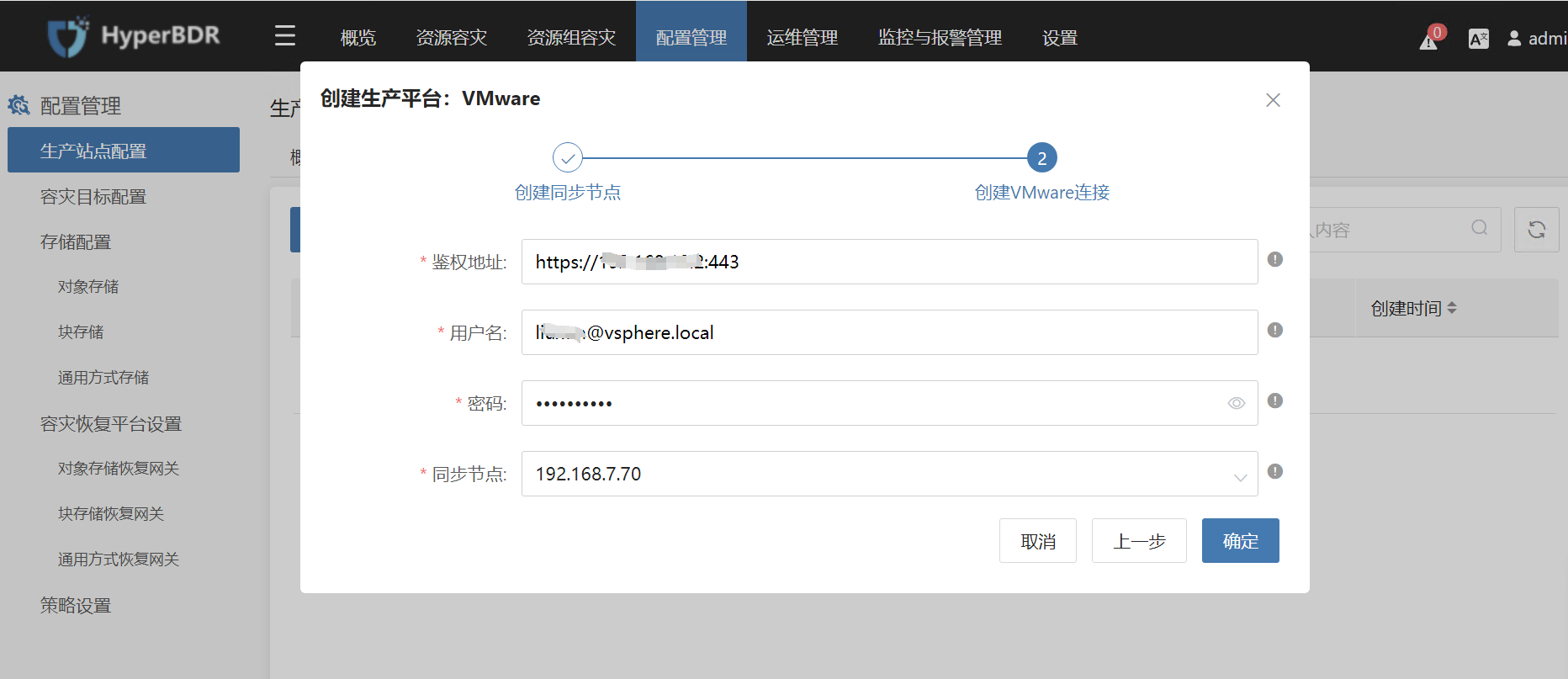Toggle the hamburger sidebar menu icon

pos(285,35)
